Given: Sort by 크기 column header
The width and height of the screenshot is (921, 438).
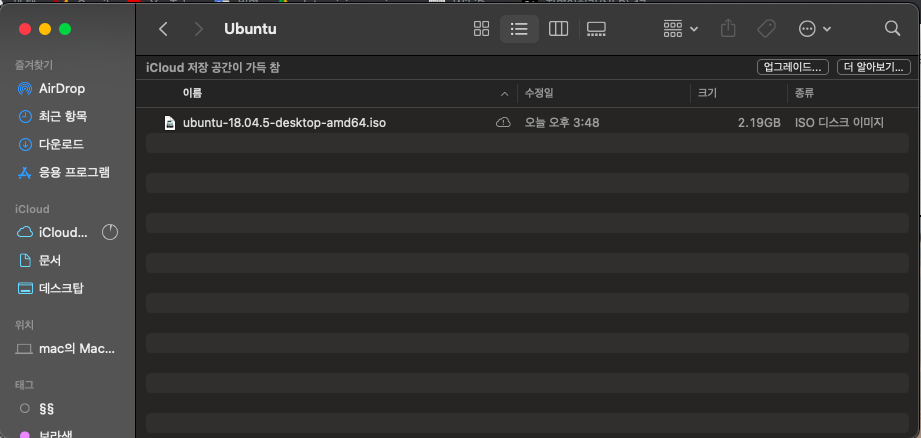Looking at the screenshot, I should pyautogui.click(x=707, y=93).
